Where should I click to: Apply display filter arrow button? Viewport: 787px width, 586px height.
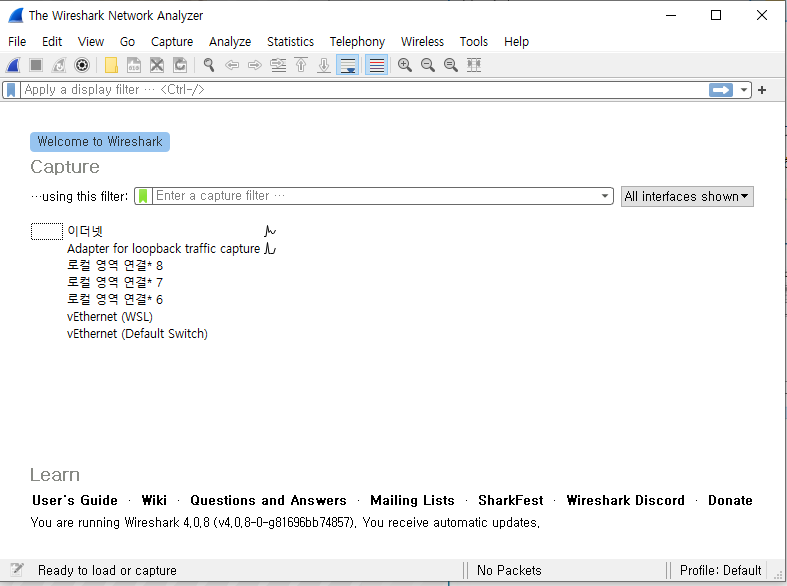721,90
